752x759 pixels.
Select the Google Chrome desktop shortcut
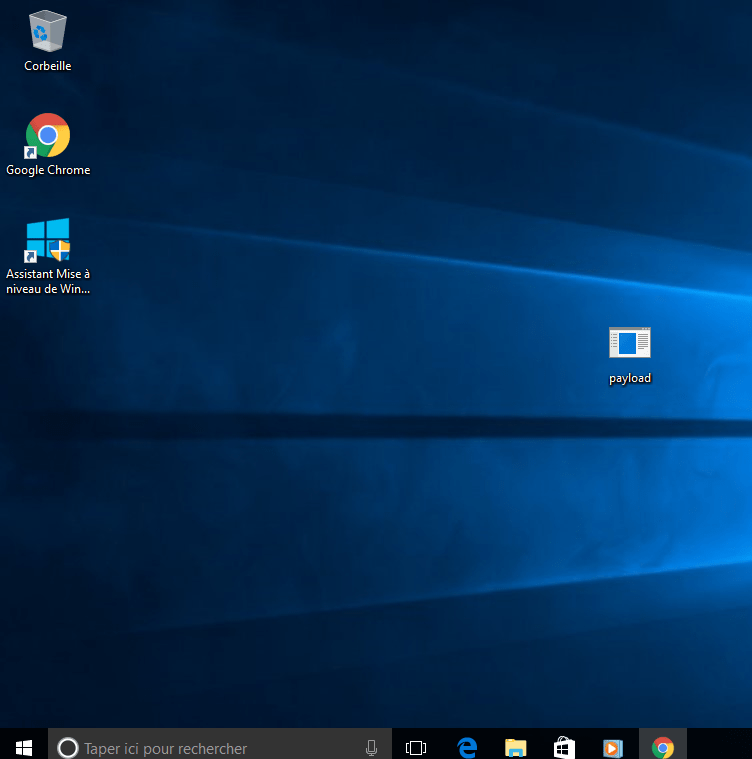47,135
